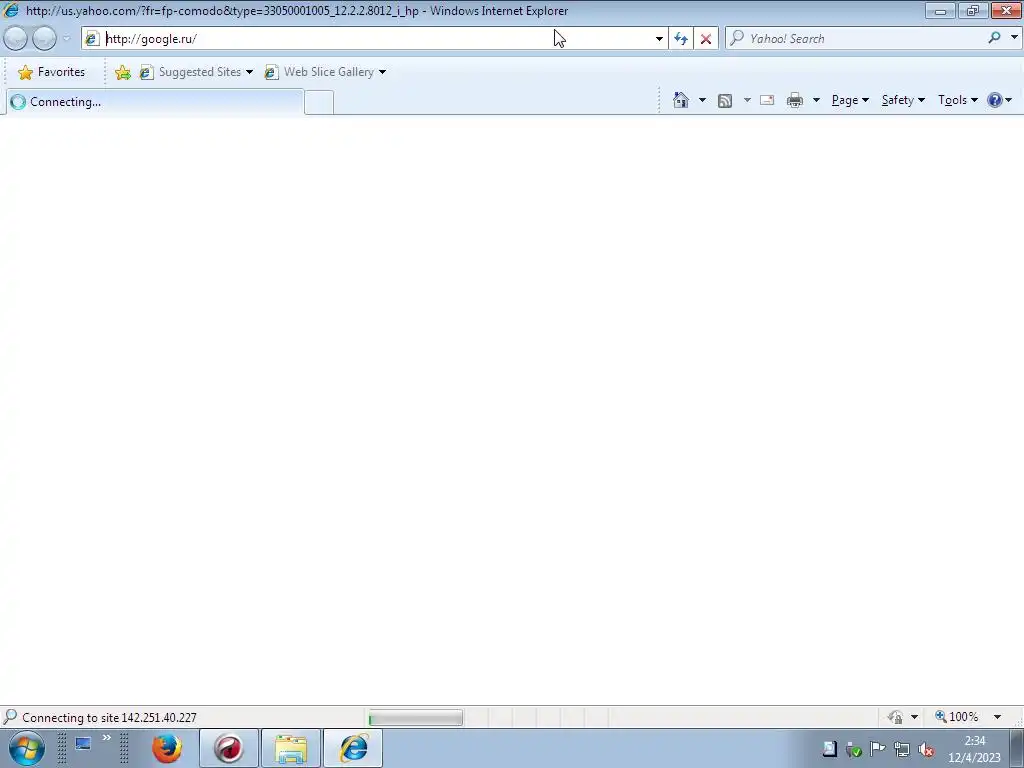Viewport: 1024px width, 768px height.
Task: Open the Favorites center
Action: point(52,72)
